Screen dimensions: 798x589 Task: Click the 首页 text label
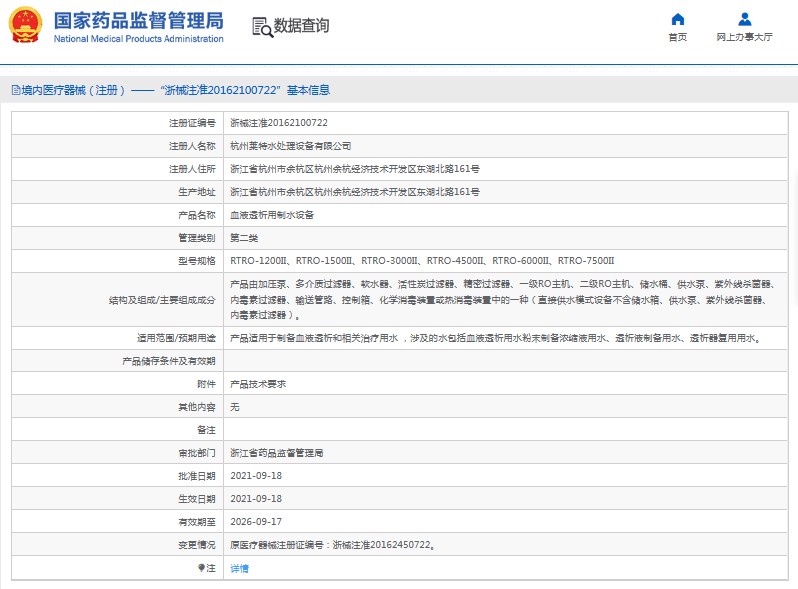pyautogui.click(x=677, y=37)
